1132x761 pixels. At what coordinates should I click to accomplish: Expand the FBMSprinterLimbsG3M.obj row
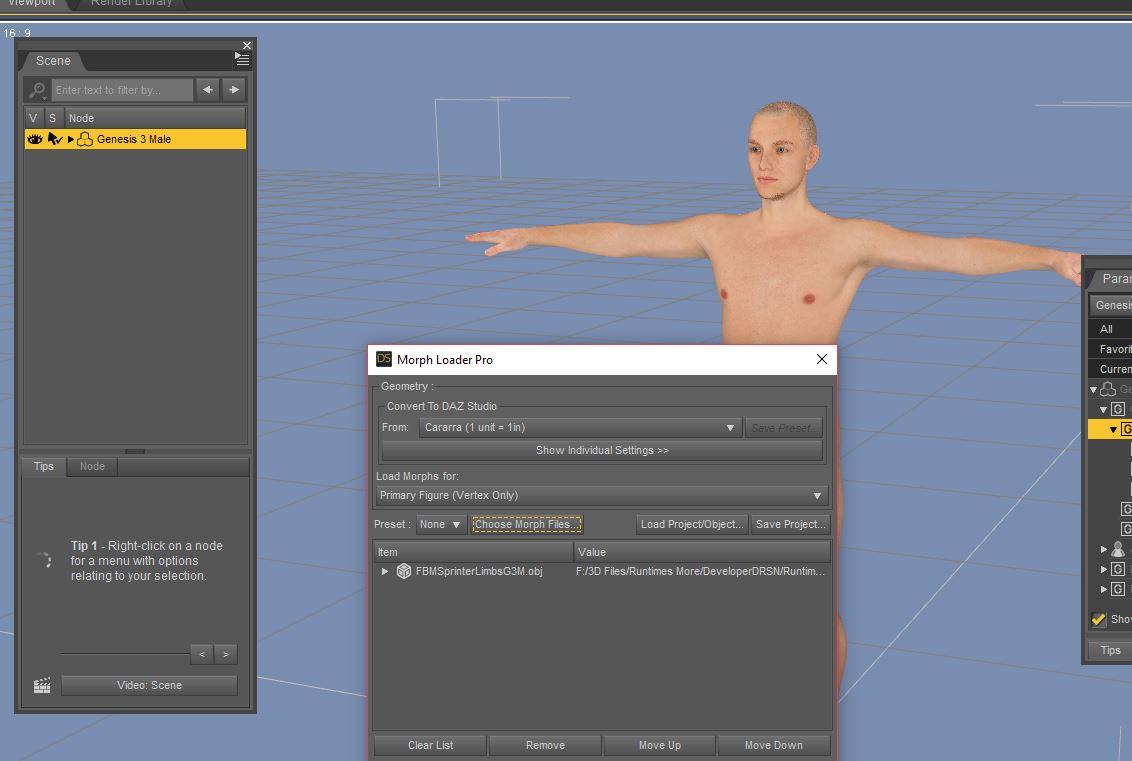(x=385, y=571)
